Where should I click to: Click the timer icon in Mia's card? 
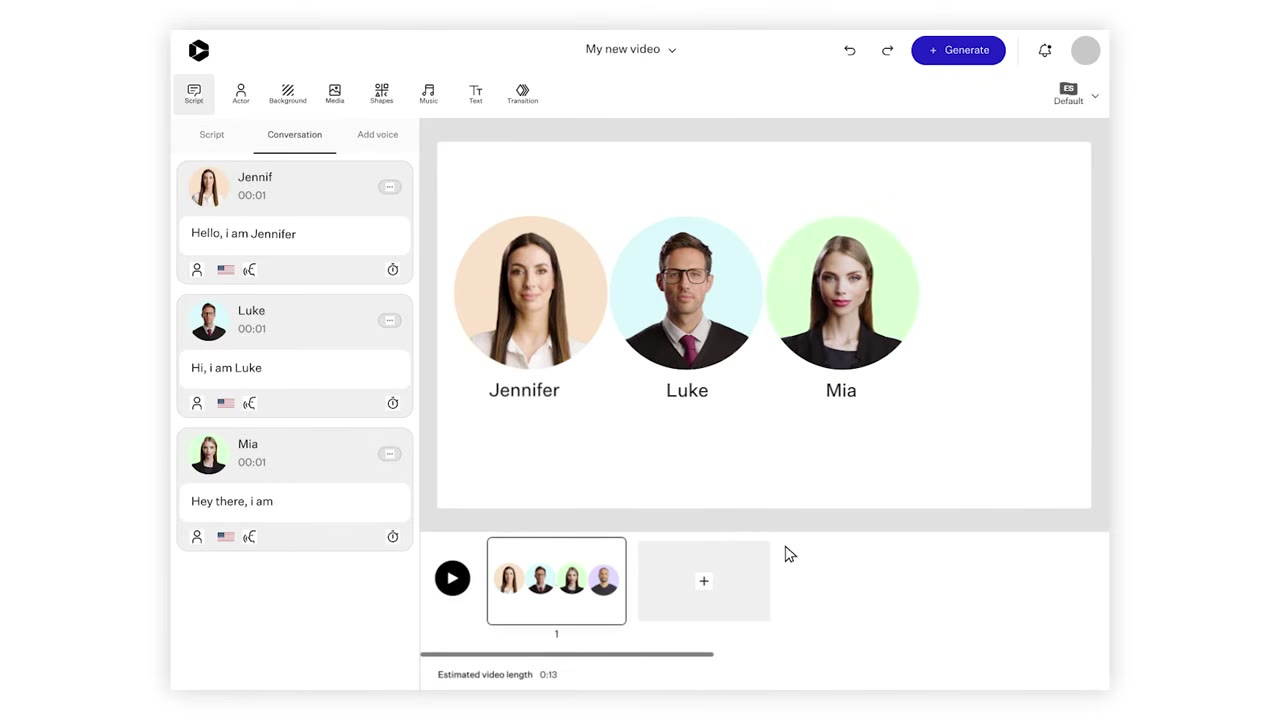pyautogui.click(x=393, y=537)
